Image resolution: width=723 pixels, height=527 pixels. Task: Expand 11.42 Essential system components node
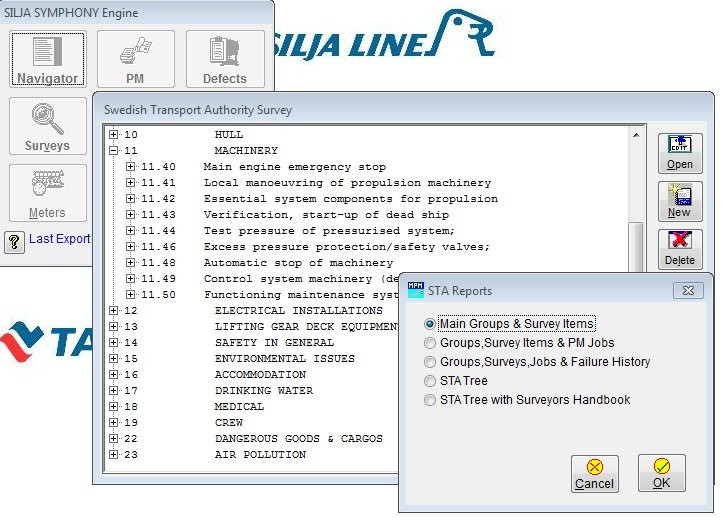click(x=130, y=199)
